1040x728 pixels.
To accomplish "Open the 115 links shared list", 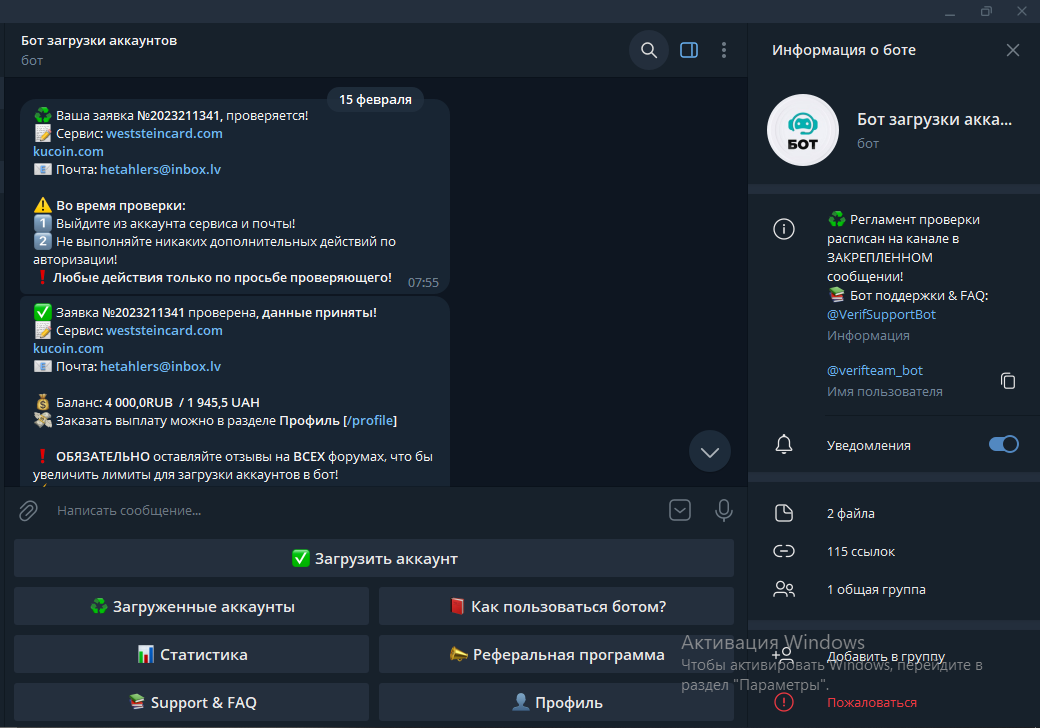I will point(860,551).
